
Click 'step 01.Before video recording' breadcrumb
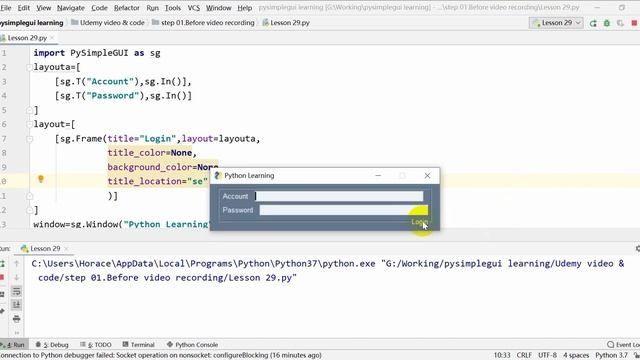point(203,23)
